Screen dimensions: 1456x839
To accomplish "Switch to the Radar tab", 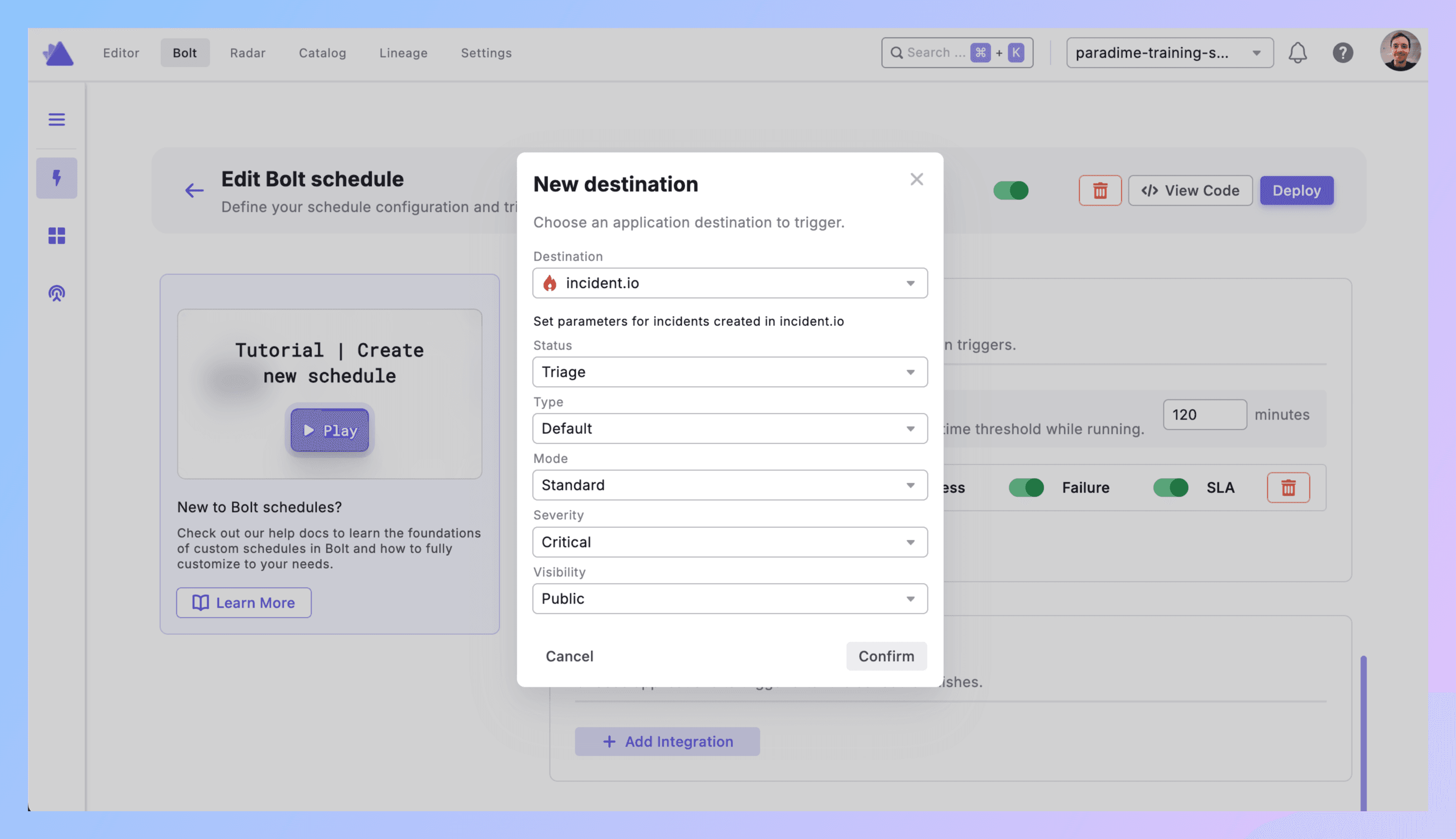I will click(x=247, y=53).
